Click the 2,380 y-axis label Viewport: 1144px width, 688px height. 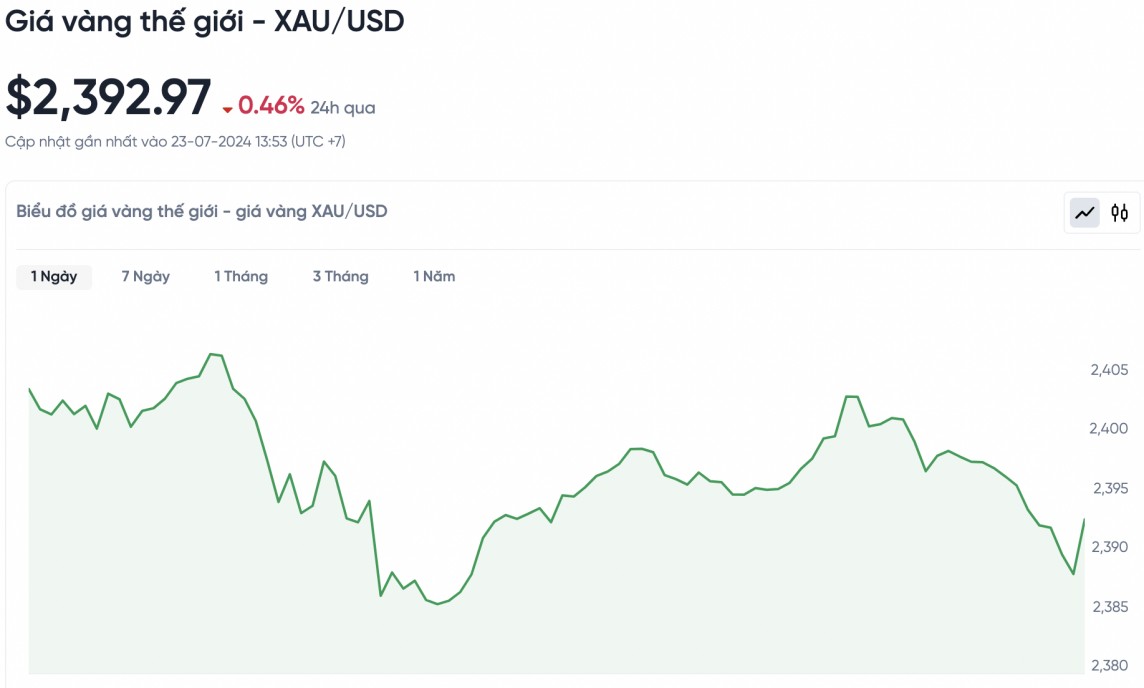pyautogui.click(x=1109, y=666)
